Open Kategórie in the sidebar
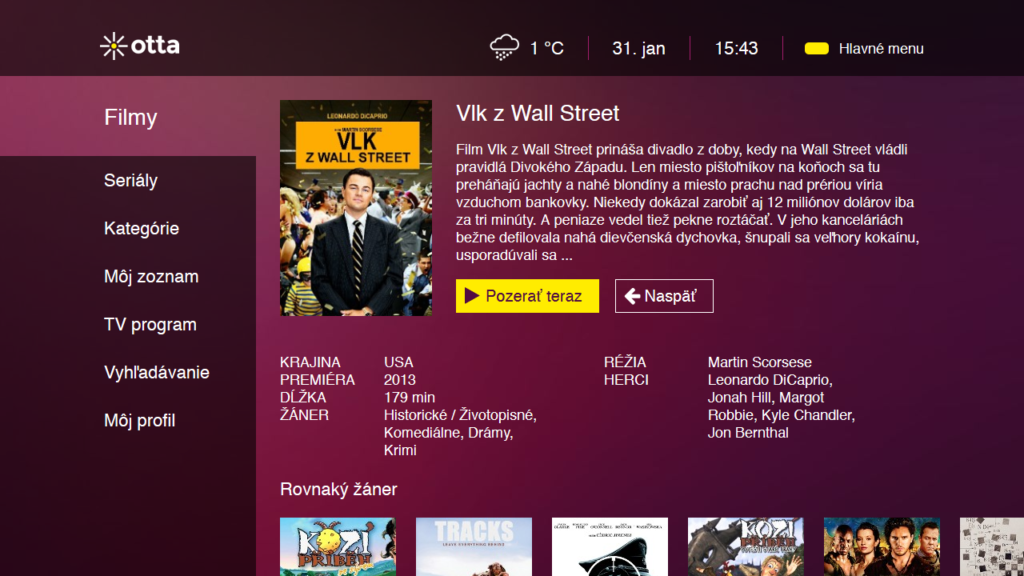This screenshot has width=1024, height=576. tap(141, 229)
